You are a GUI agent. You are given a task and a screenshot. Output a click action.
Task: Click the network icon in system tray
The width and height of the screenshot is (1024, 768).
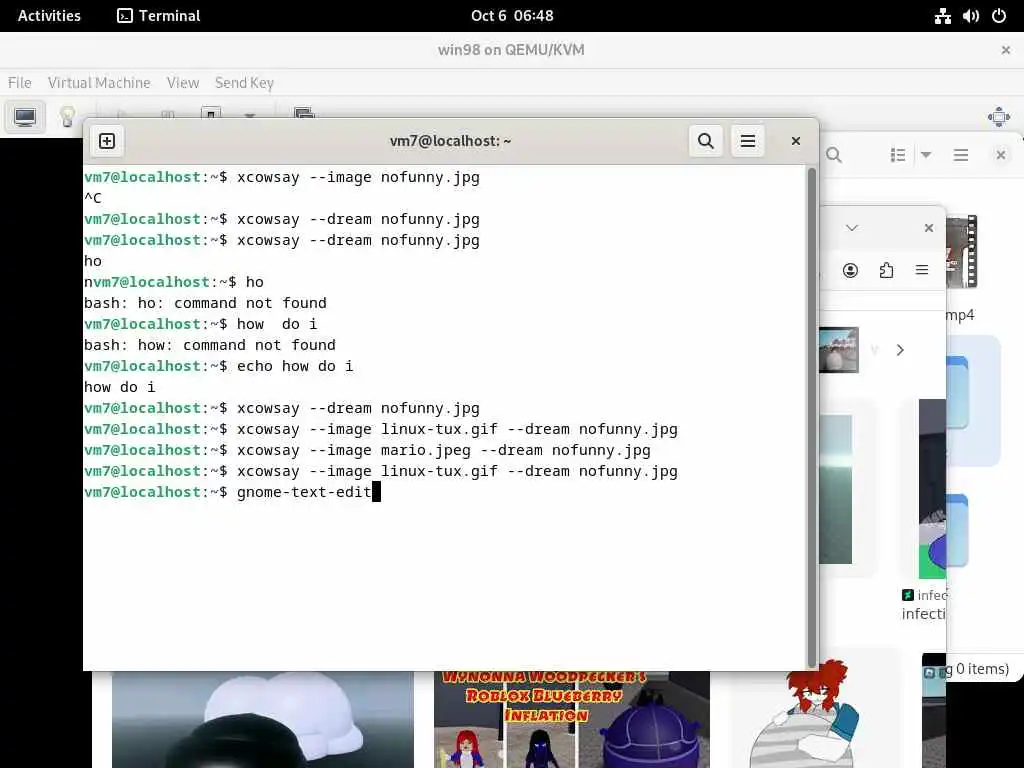(942, 16)
